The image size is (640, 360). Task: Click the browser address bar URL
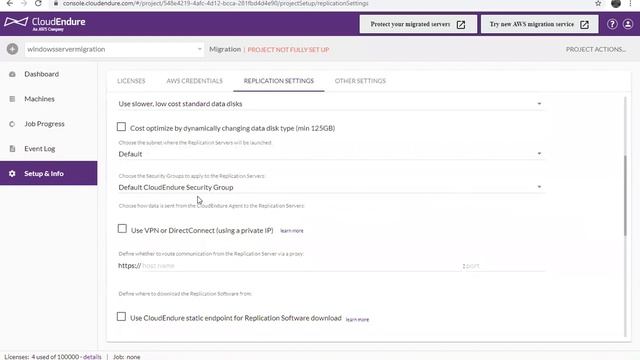[216, 3]
